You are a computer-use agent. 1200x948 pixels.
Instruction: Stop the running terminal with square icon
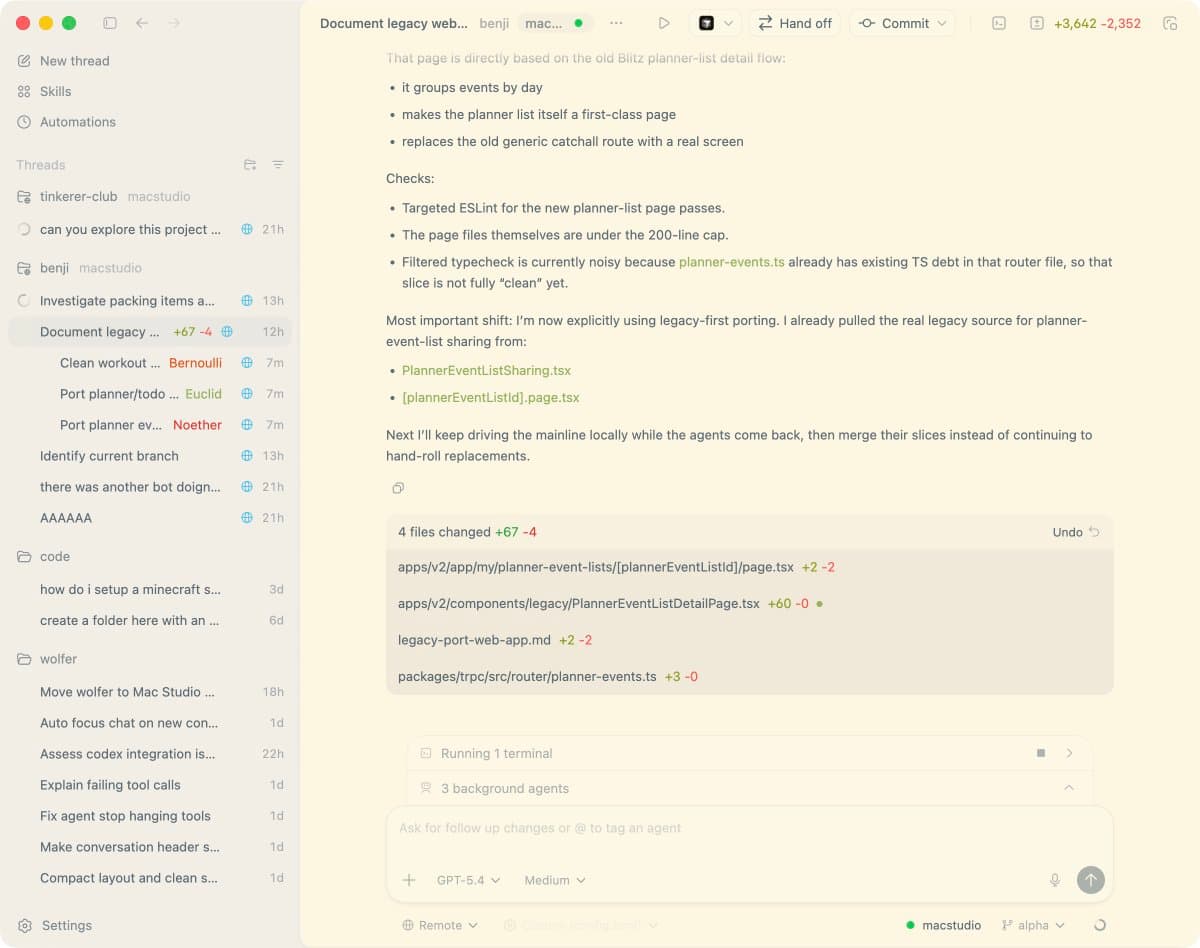1040,753
